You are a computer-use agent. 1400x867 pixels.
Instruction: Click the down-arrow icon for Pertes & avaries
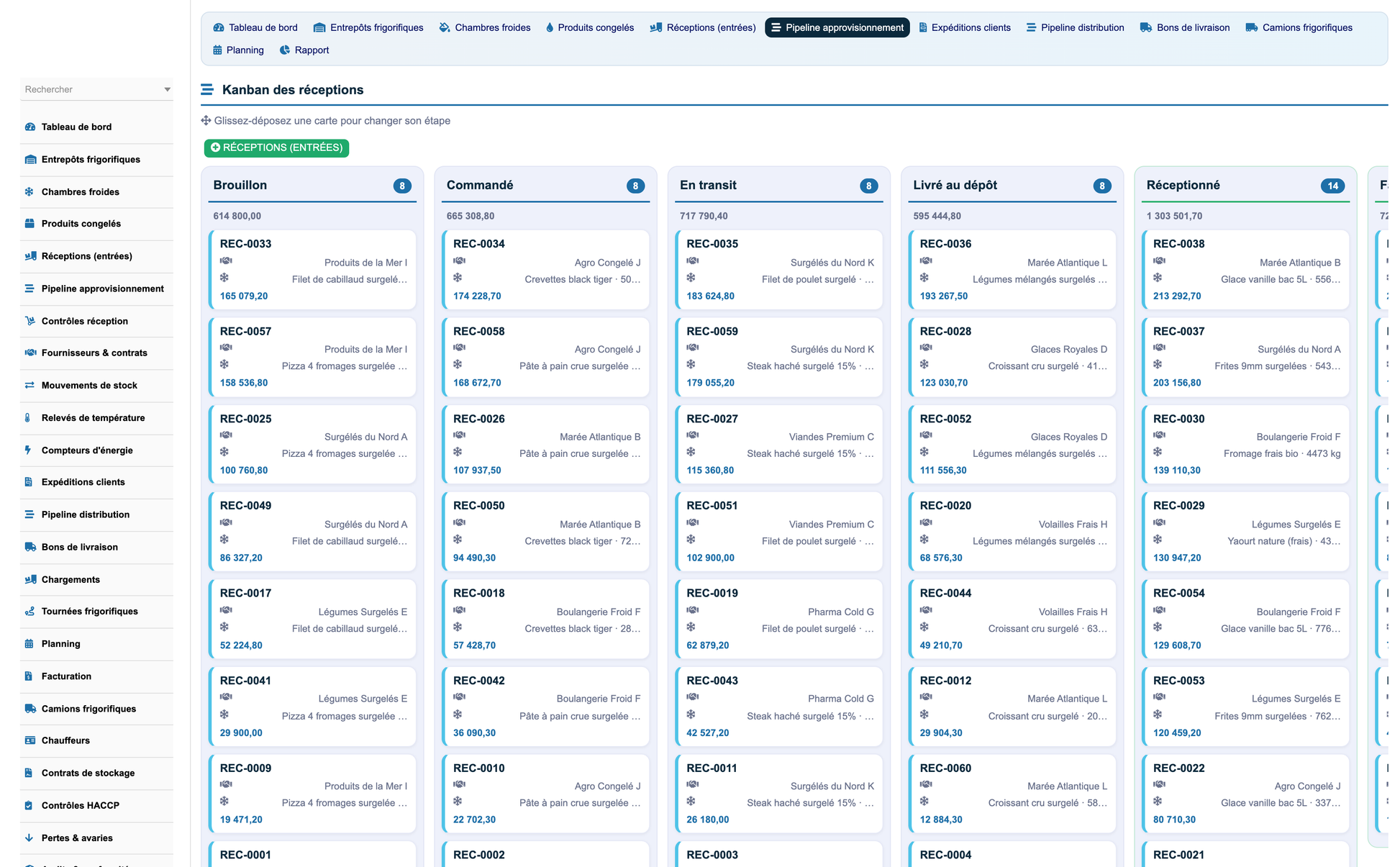click(29, 838)
